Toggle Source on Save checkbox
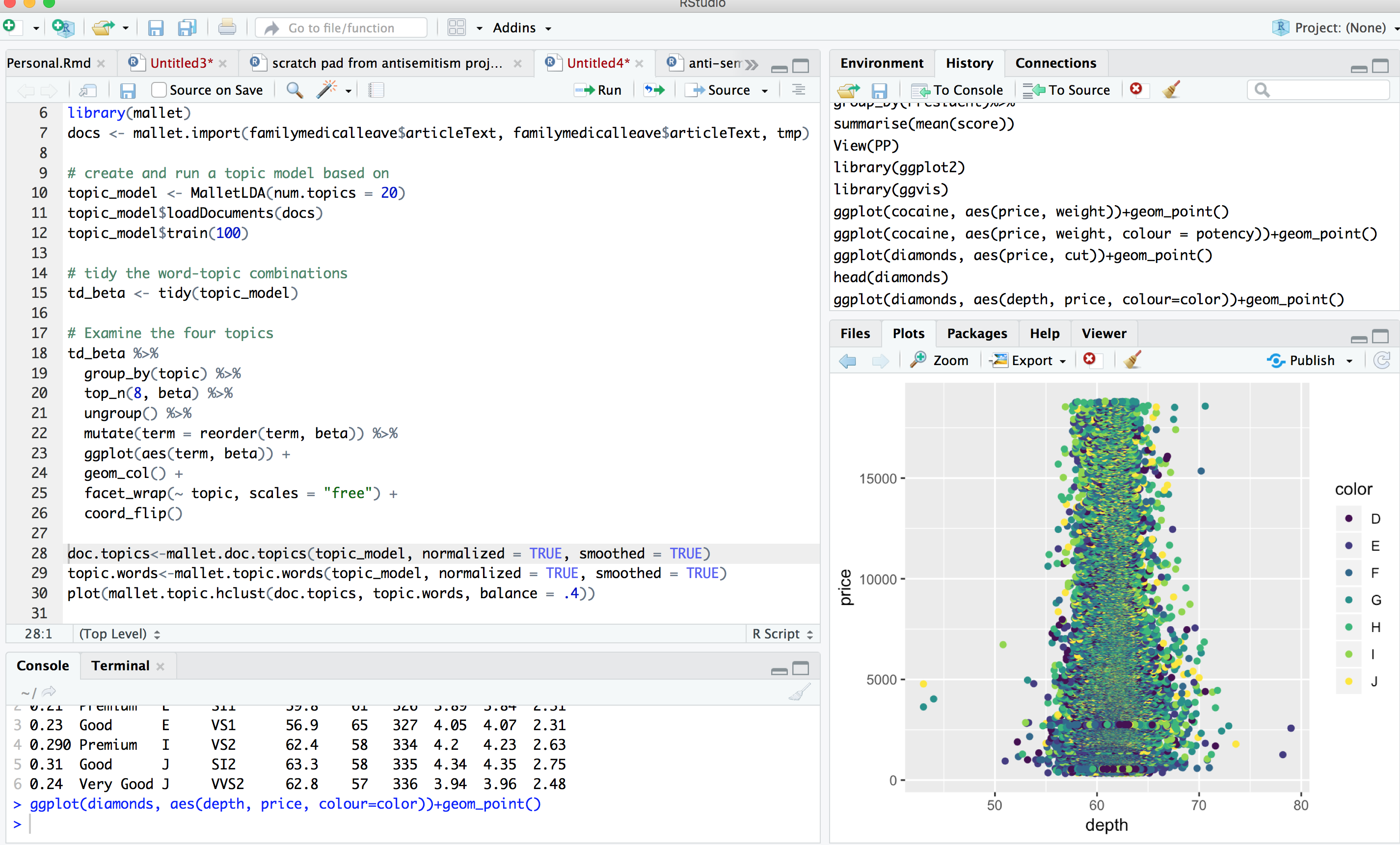Viewport: 1400px width, 845px height. click(156, 90)
